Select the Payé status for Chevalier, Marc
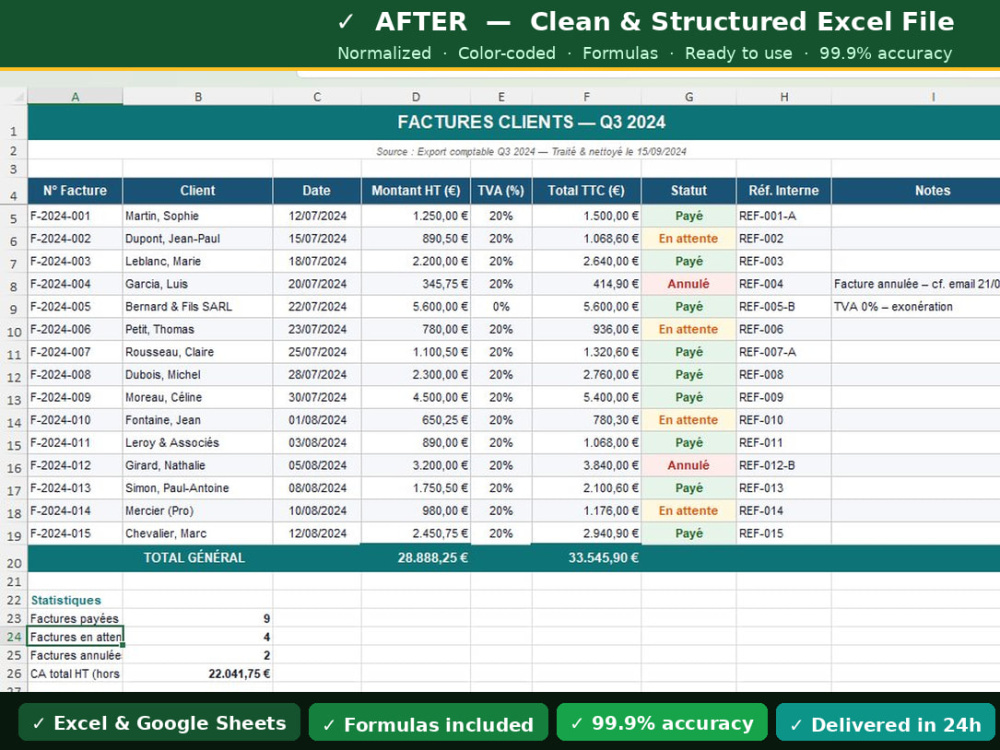1000x750 pixels. pyautogui.click(x=689, y=533)
